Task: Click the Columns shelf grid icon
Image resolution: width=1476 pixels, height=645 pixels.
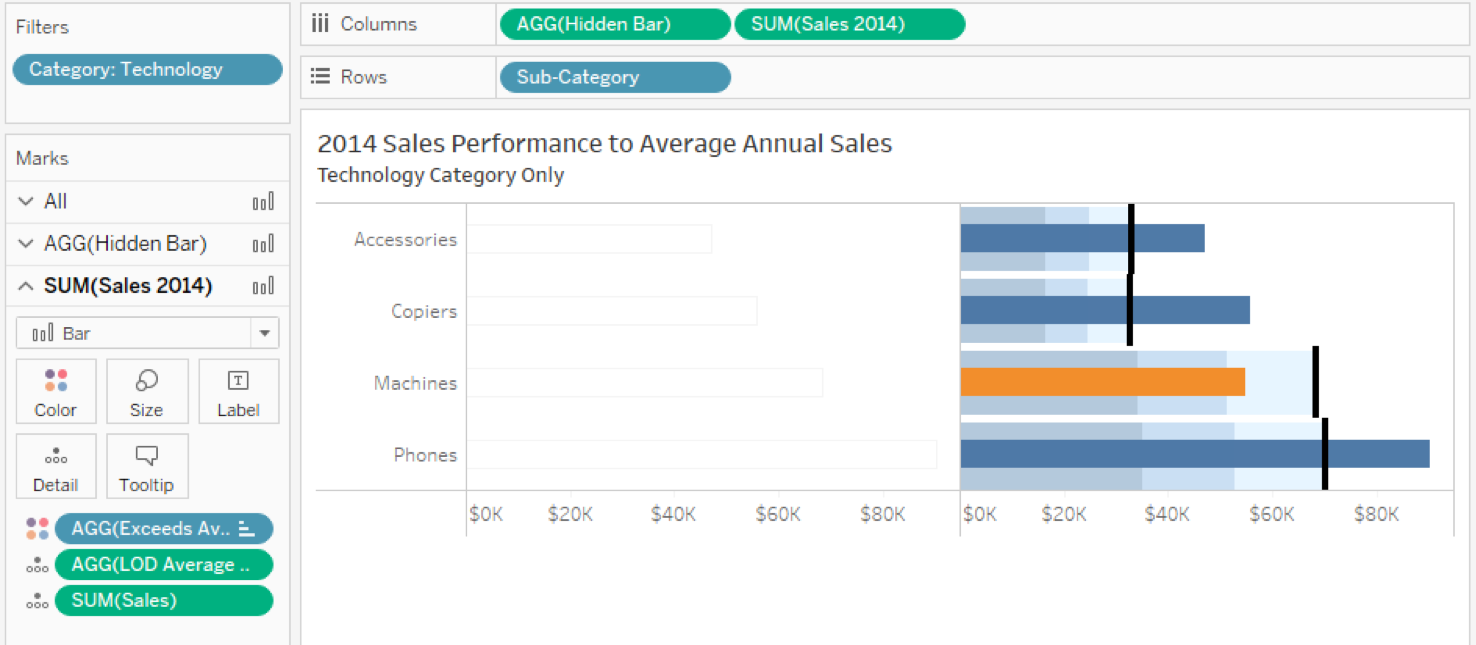Action: (319, 23)
